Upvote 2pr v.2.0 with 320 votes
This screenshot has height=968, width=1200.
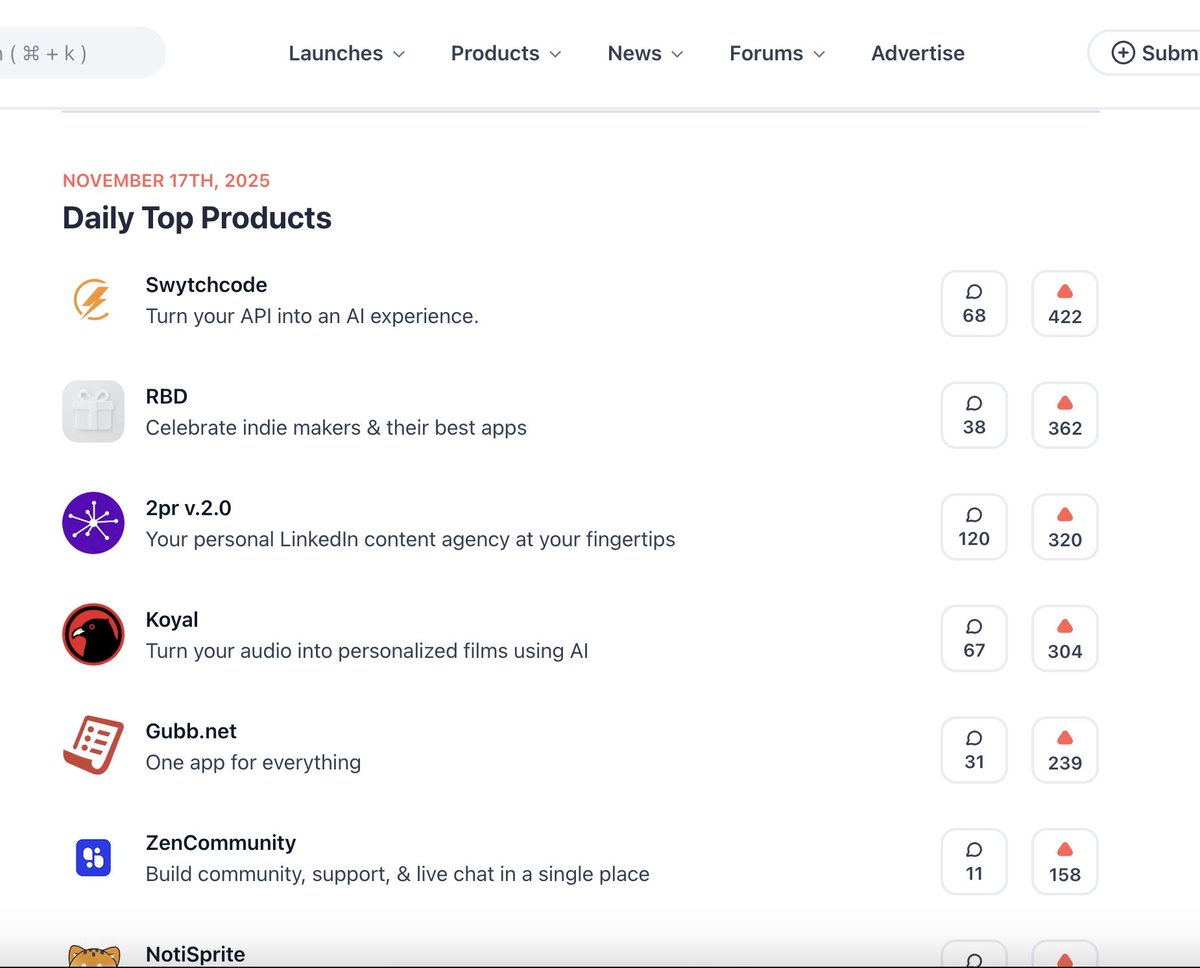[x=1065, y=526]
